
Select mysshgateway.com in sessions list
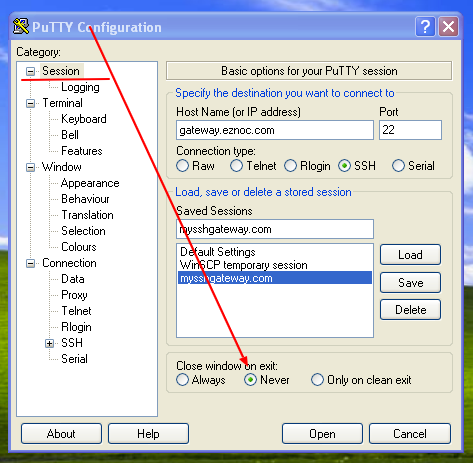tap(275, 278)
